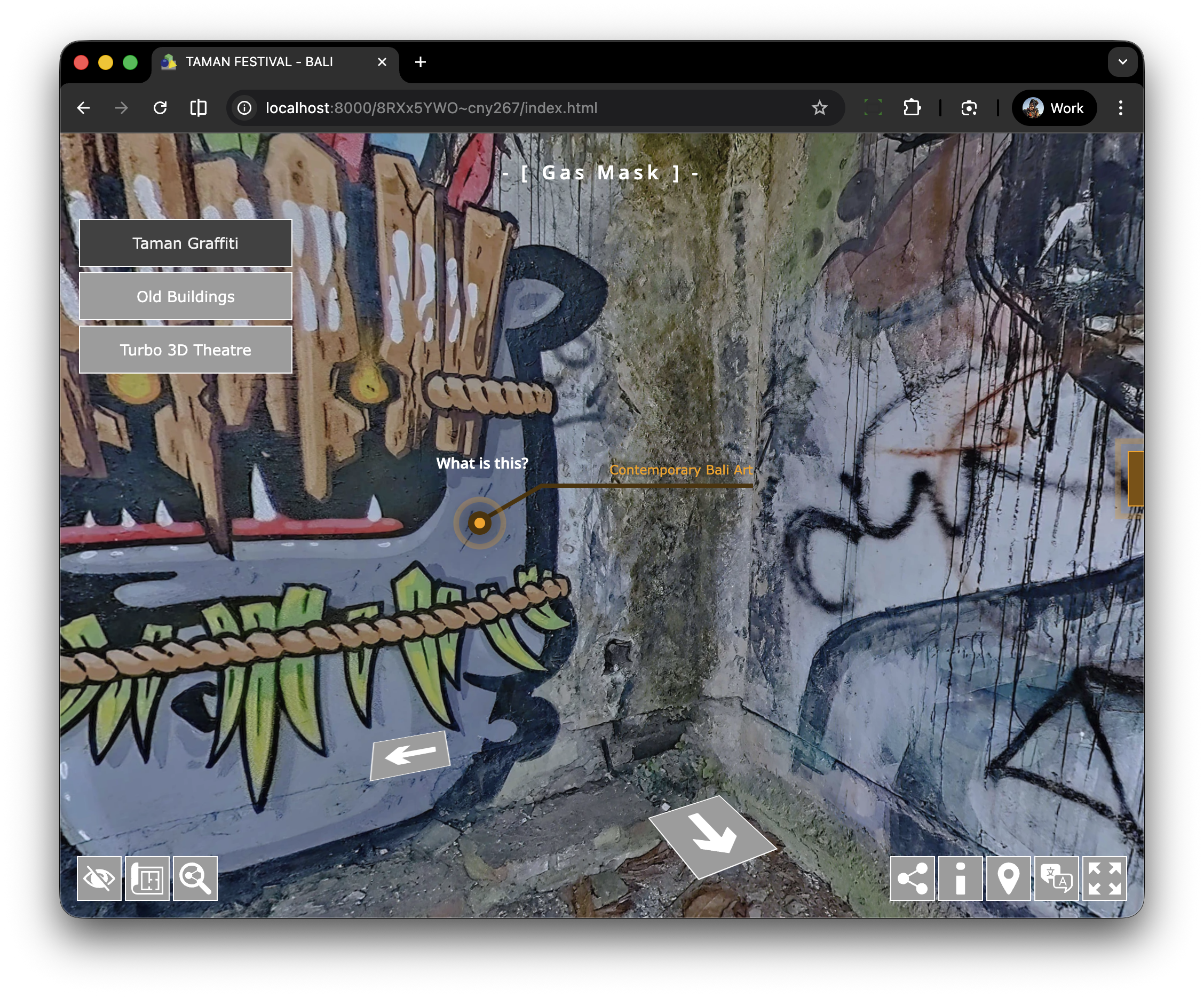
Task: Switch to the Old Buildings scene
Action: tap(185, 296)
